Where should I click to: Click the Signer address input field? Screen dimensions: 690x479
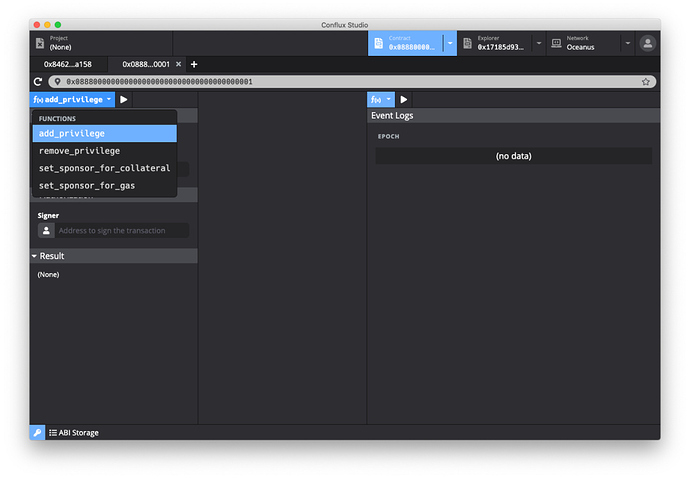(x=122, y=230)
